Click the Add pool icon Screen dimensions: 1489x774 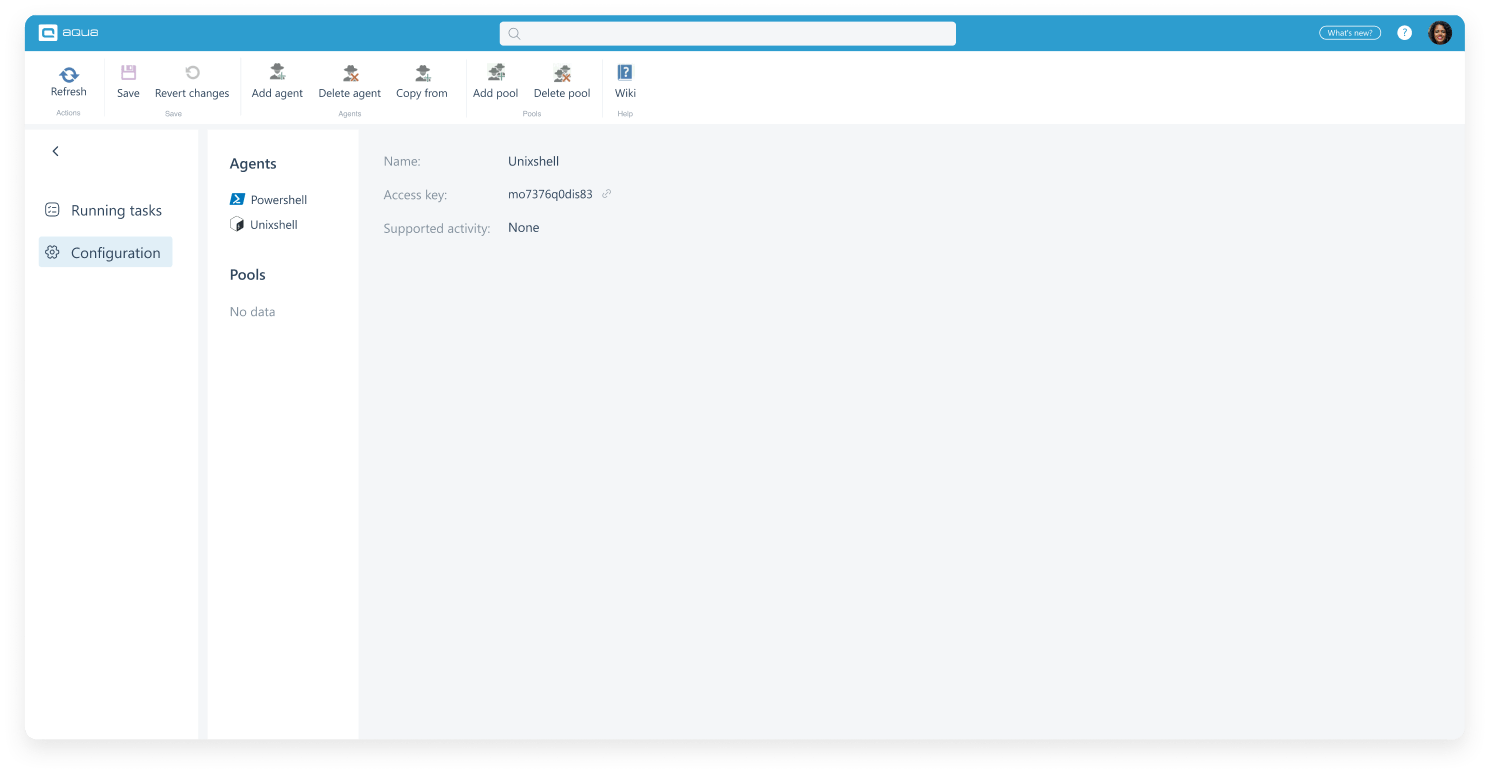pos(495,74)
